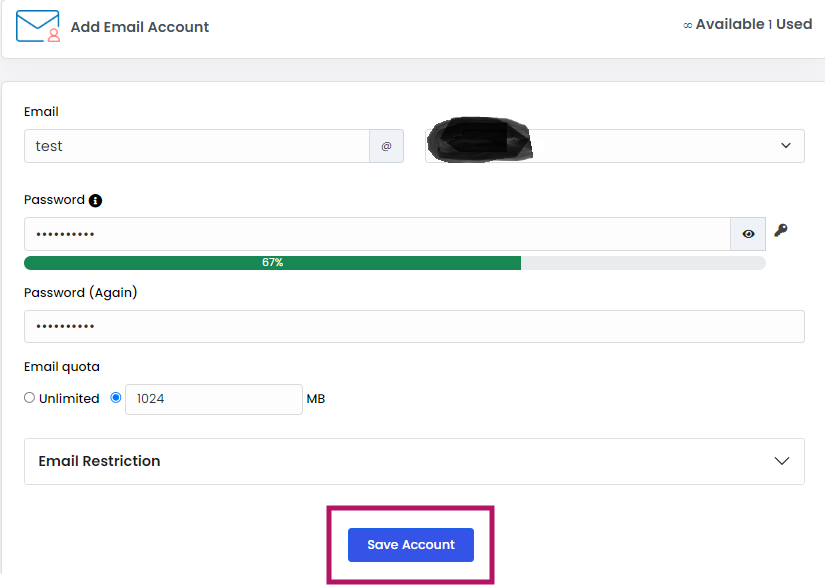Click the quota field showing 1024
This screenshot has width=825, height=585.
(214, 399)
